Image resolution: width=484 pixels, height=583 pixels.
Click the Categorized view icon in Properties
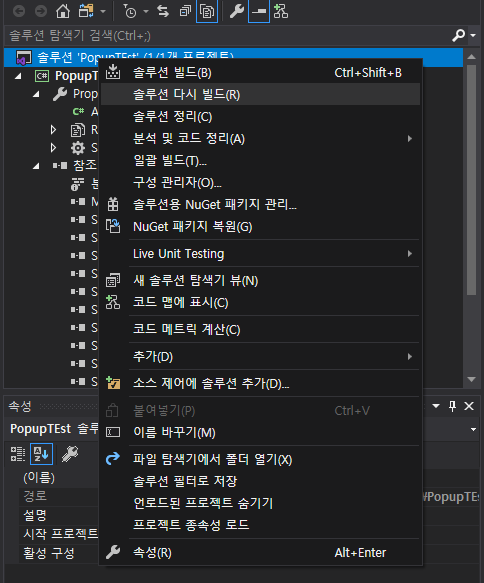point(18,454)
